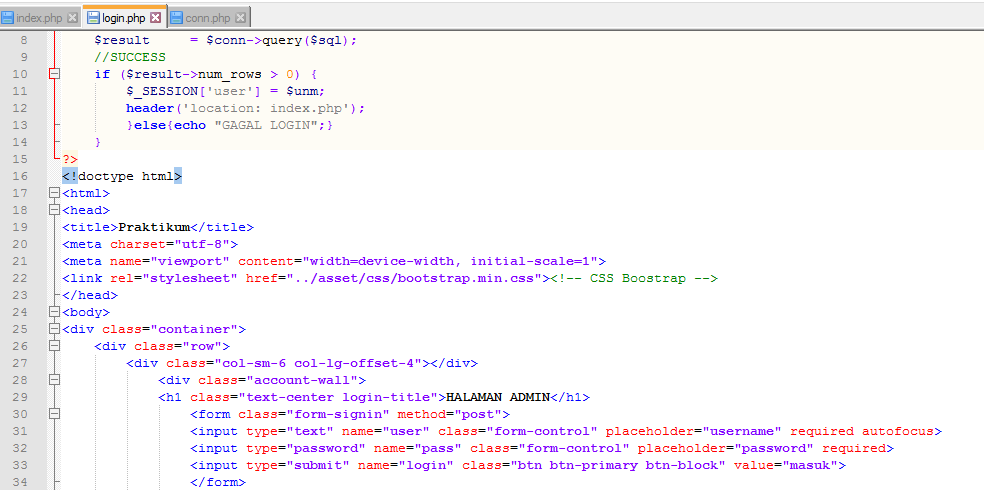
Task: Collapse the row div fold on line 26
Action: pos(55,345)
